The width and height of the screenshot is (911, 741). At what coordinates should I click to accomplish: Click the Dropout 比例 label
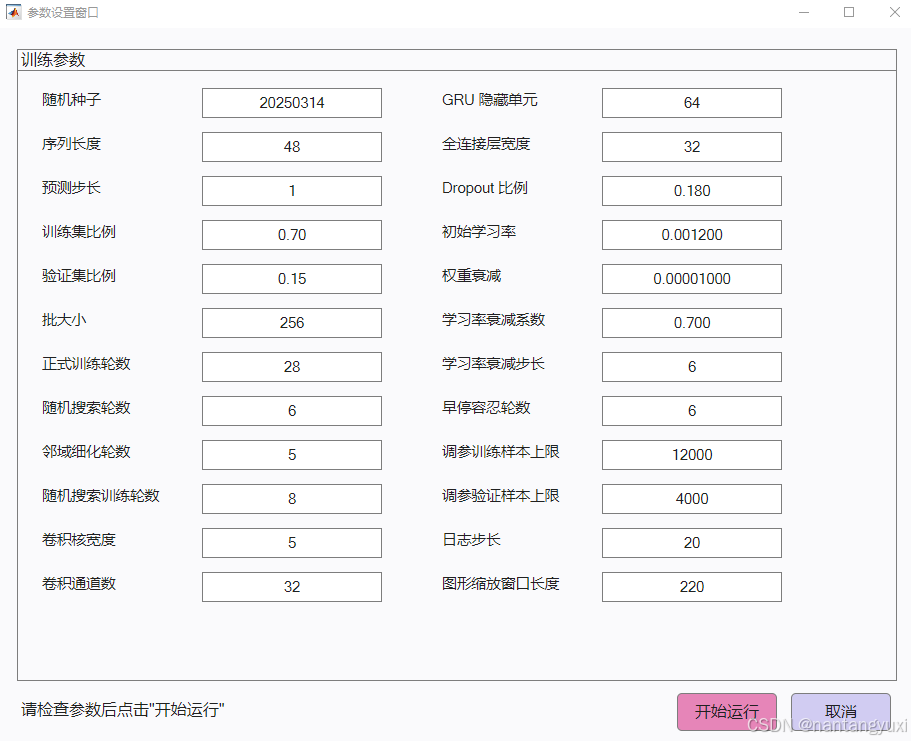click(485, 188)
